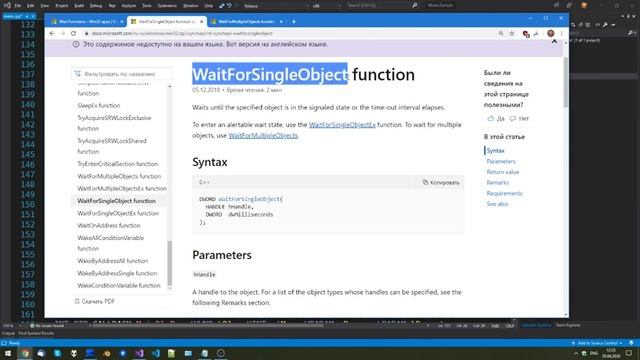Open Skype from the taskbar
640x360 pixels.
point(58,353)
